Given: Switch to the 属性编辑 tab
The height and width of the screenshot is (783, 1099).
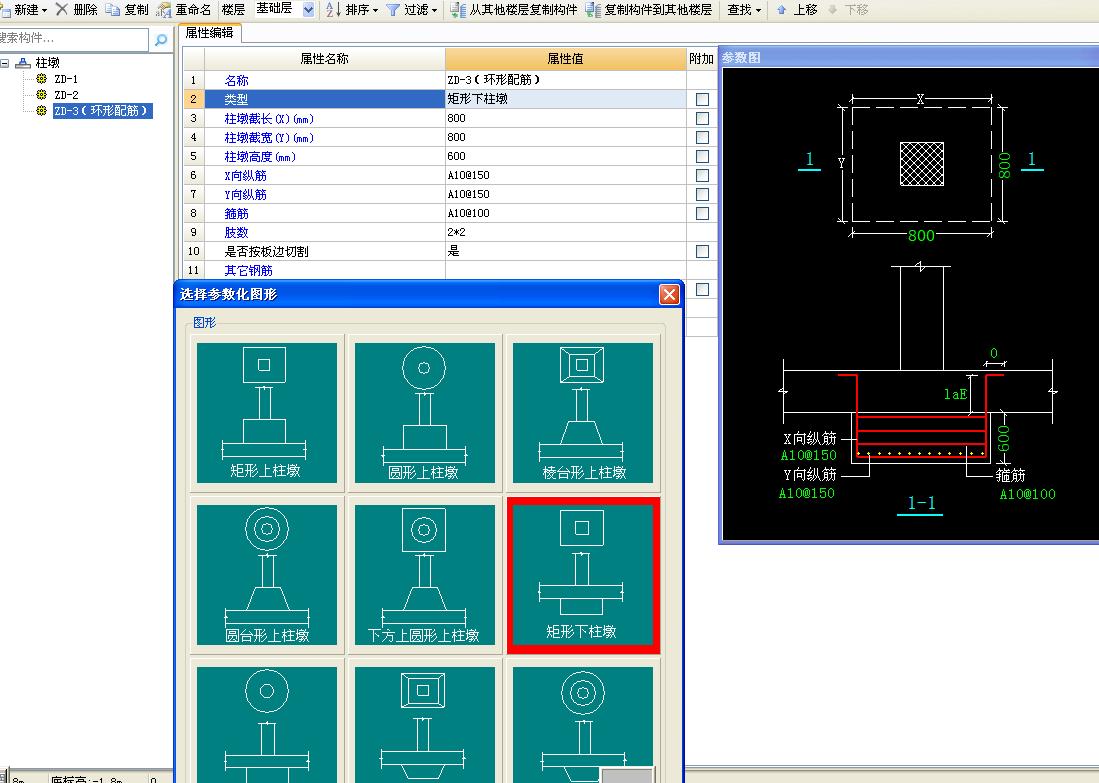Looking at the screenshot, I should pos(210,33).
